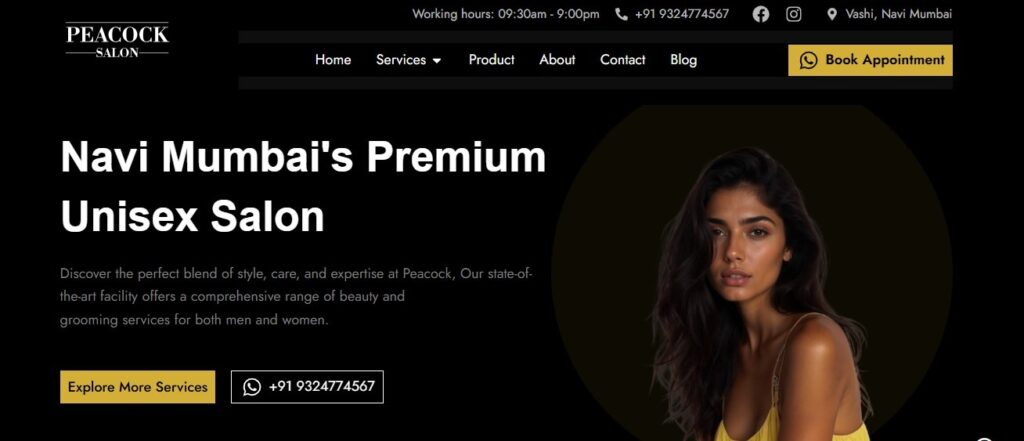Open the salon's Facebook page icon
The image size is (1024, 441).
pyautogui.click(x=760, y=14)
